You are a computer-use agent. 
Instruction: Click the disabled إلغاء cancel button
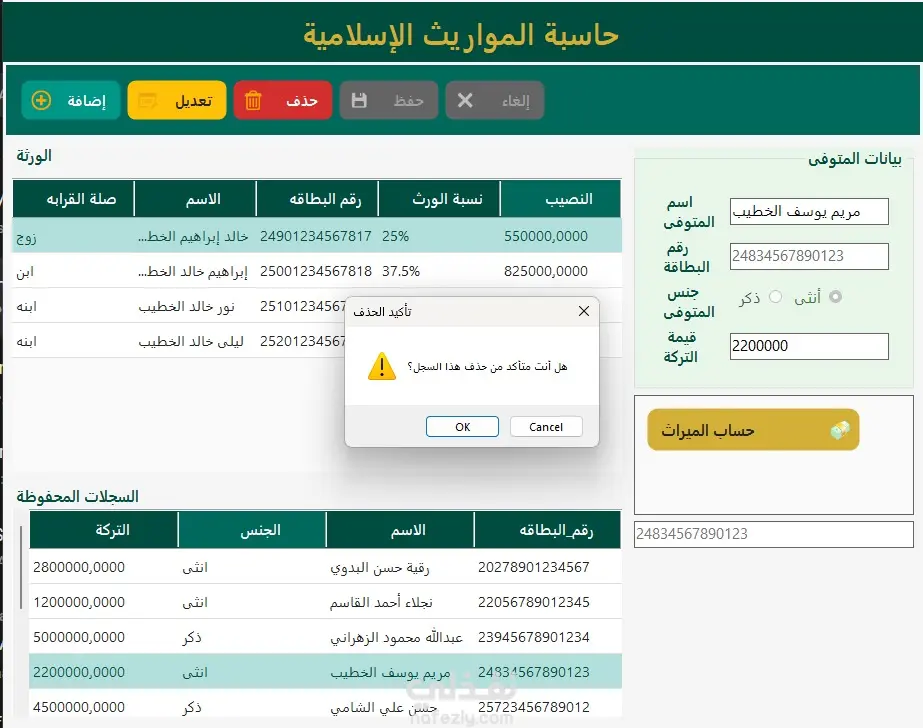(494, 101)
